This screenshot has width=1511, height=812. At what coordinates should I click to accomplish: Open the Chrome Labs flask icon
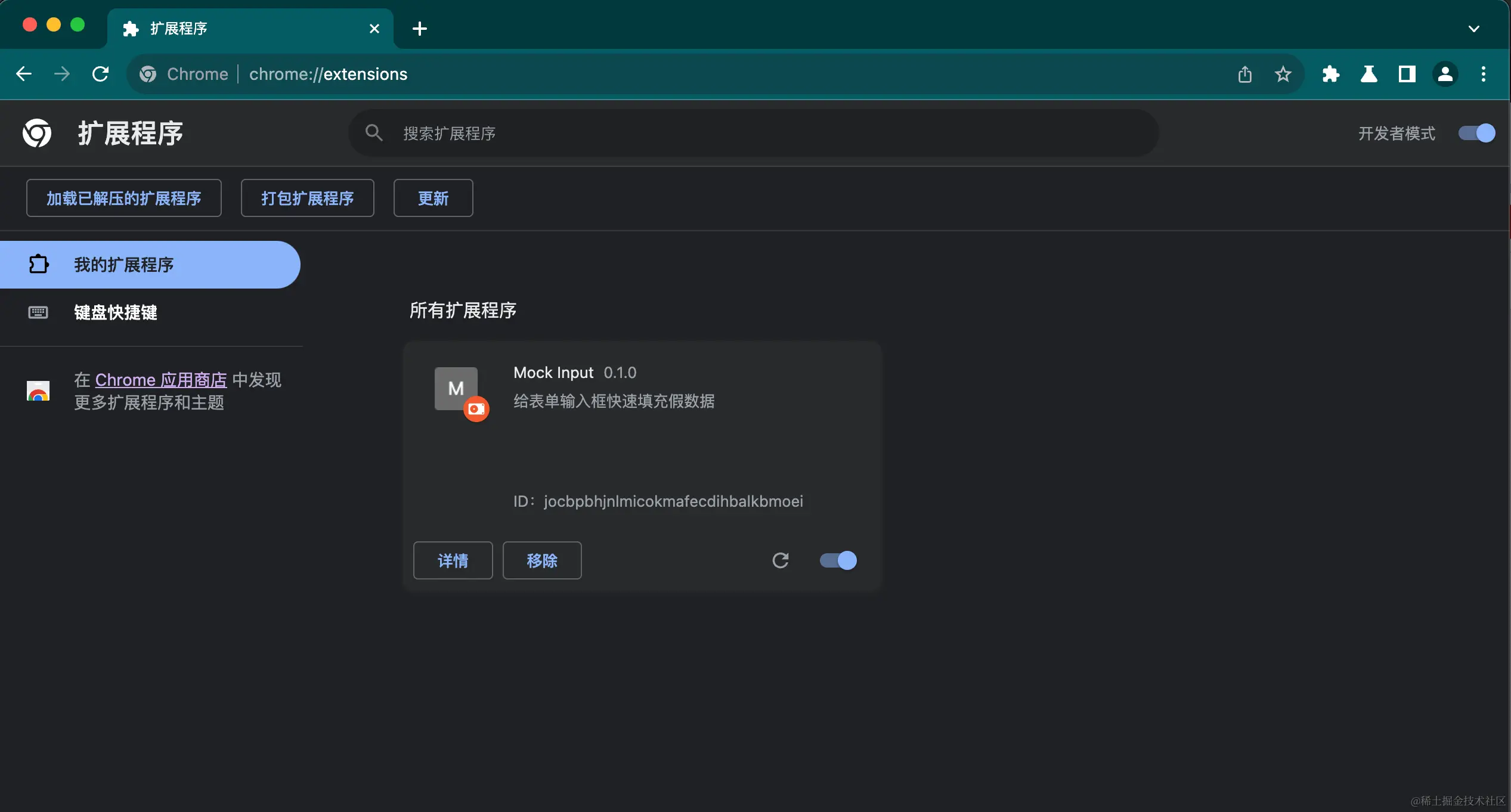[x=1368, y=74]
